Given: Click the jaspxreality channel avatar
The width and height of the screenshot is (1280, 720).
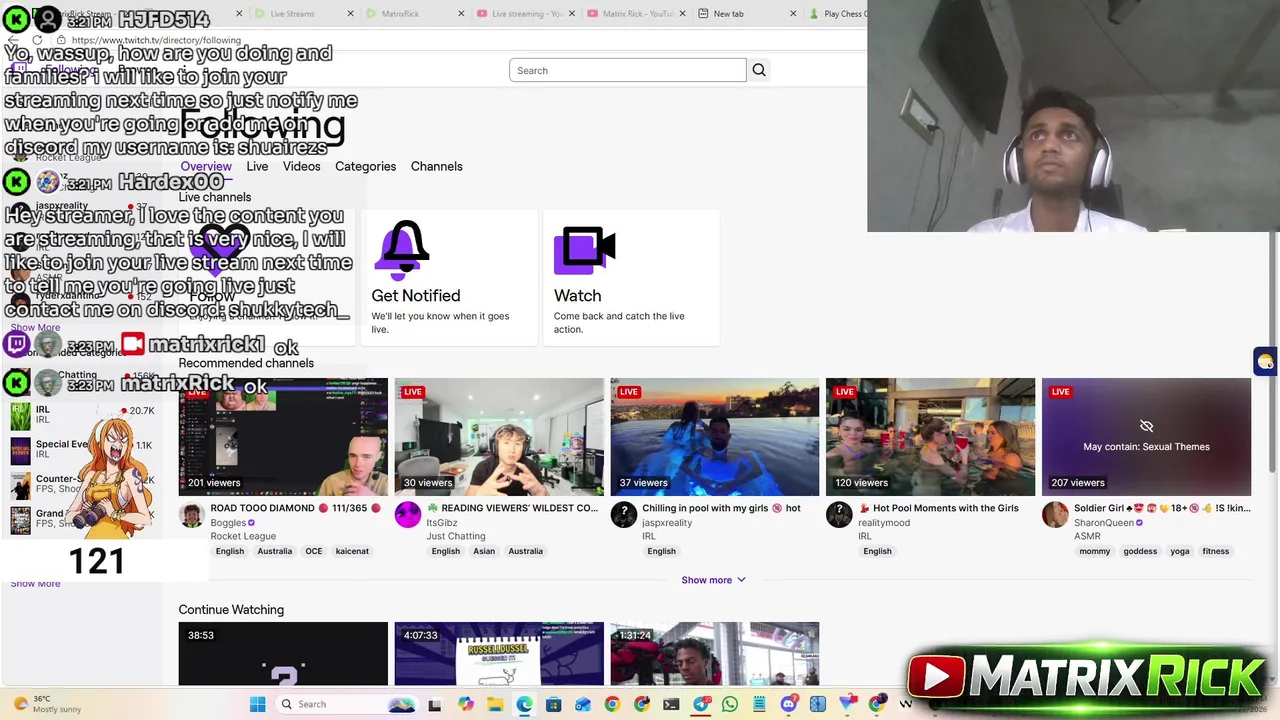Looking at the screenshot, I should point(623,515).
